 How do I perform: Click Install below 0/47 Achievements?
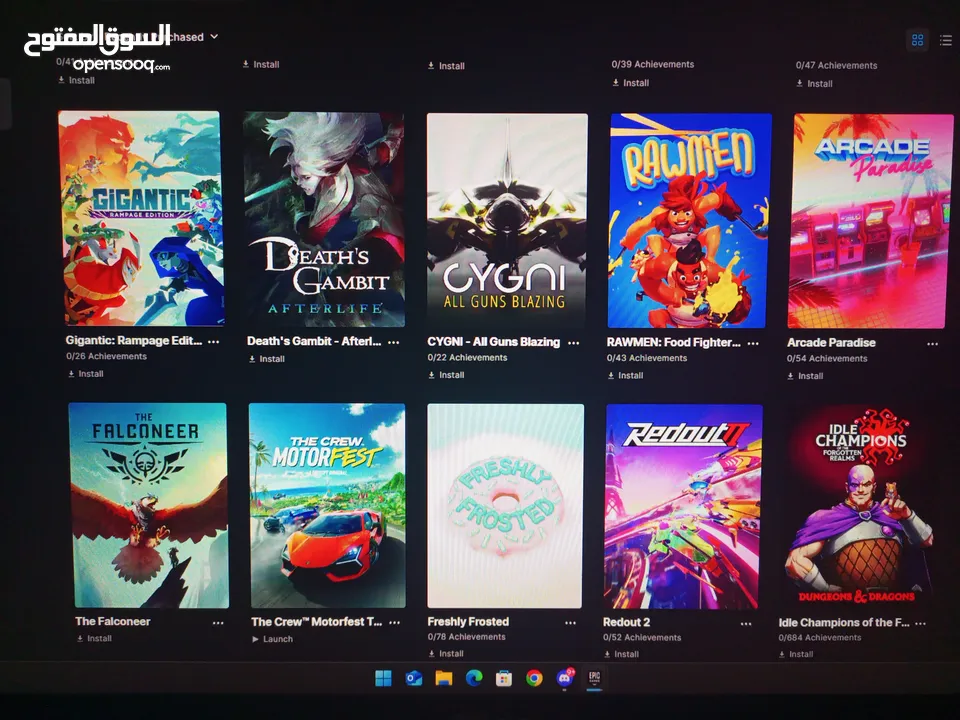[x=814, y=83]
